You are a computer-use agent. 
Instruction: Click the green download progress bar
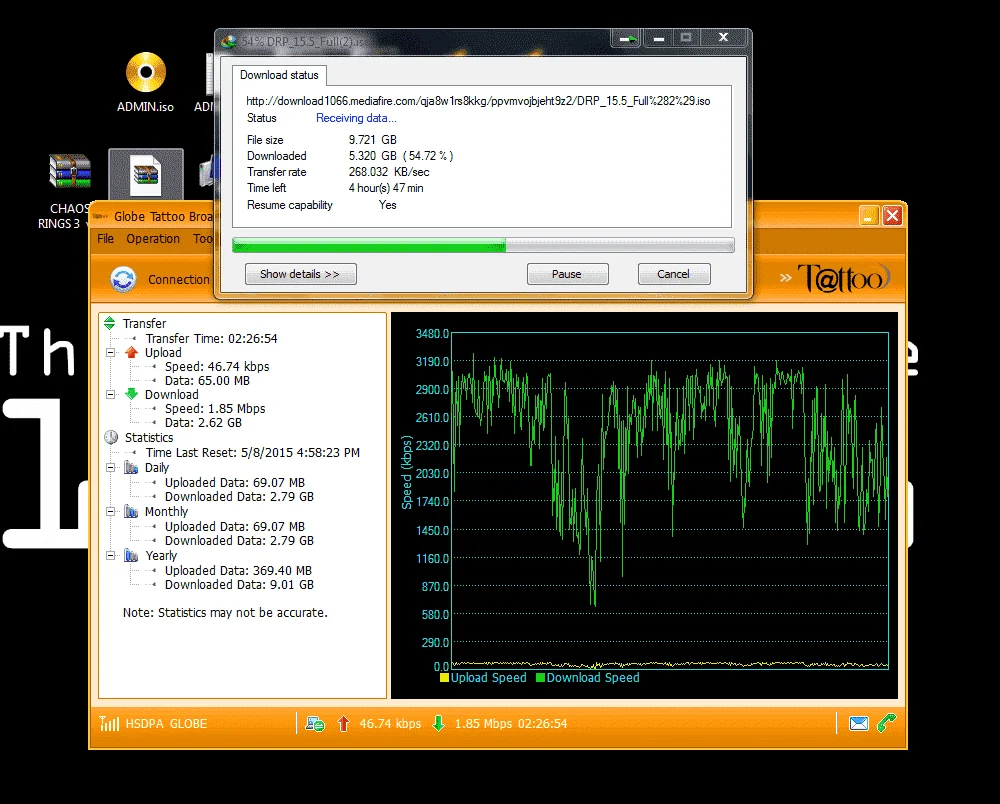click(483, 245)
